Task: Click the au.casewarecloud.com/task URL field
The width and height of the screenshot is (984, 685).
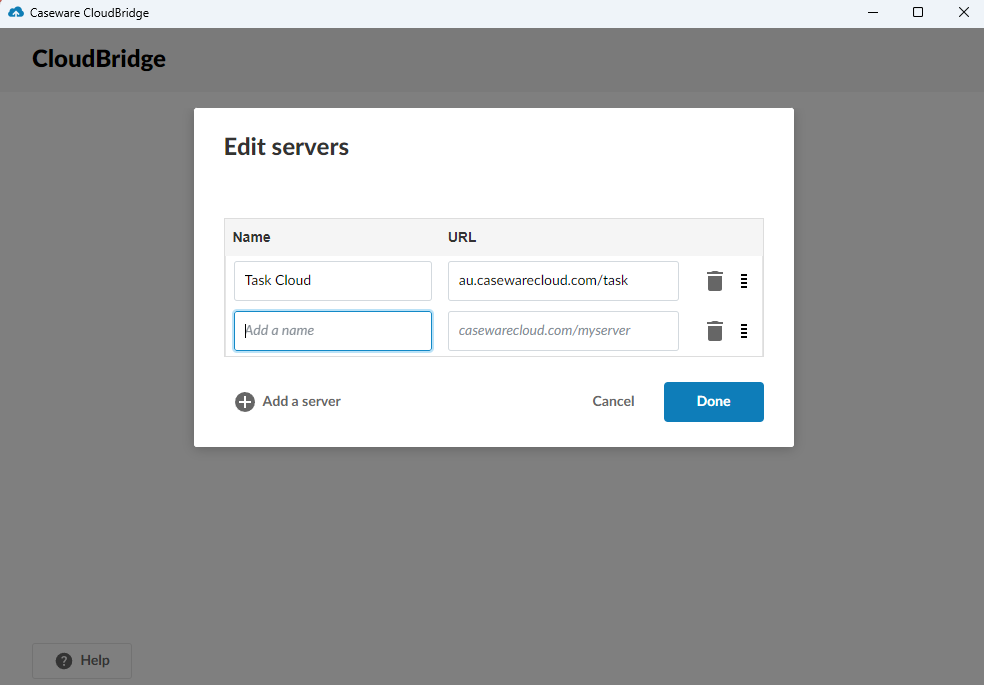Action: [563, 281]
